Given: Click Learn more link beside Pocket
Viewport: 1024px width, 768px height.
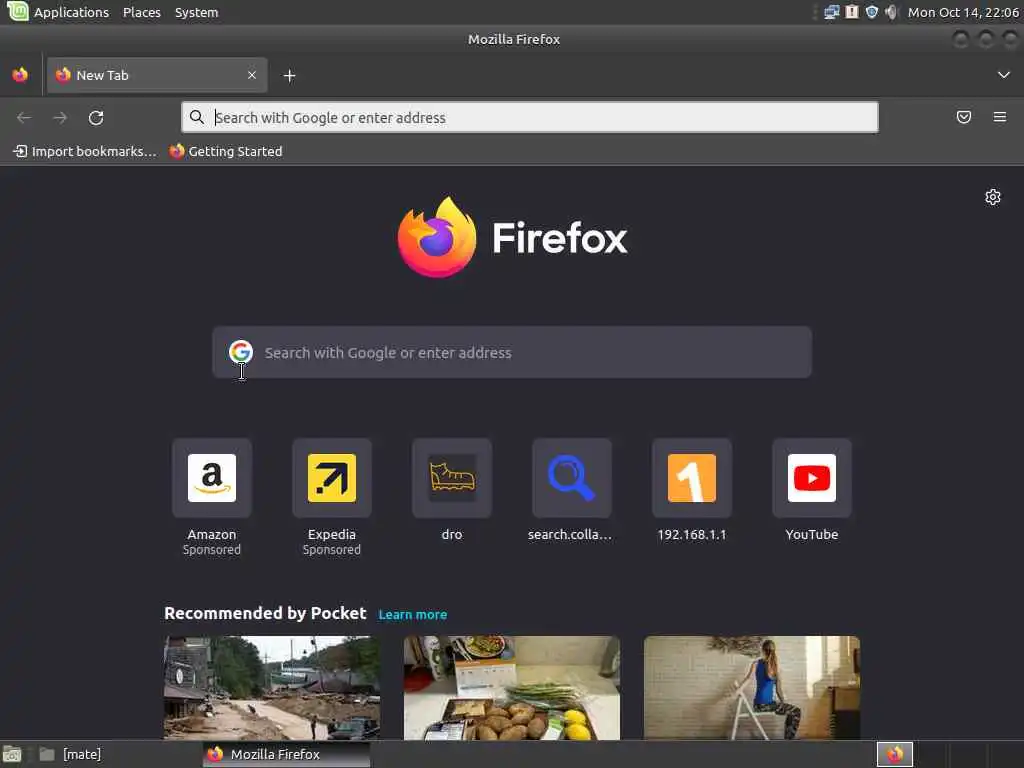Looking at the screenshot, I should [413, 615].
